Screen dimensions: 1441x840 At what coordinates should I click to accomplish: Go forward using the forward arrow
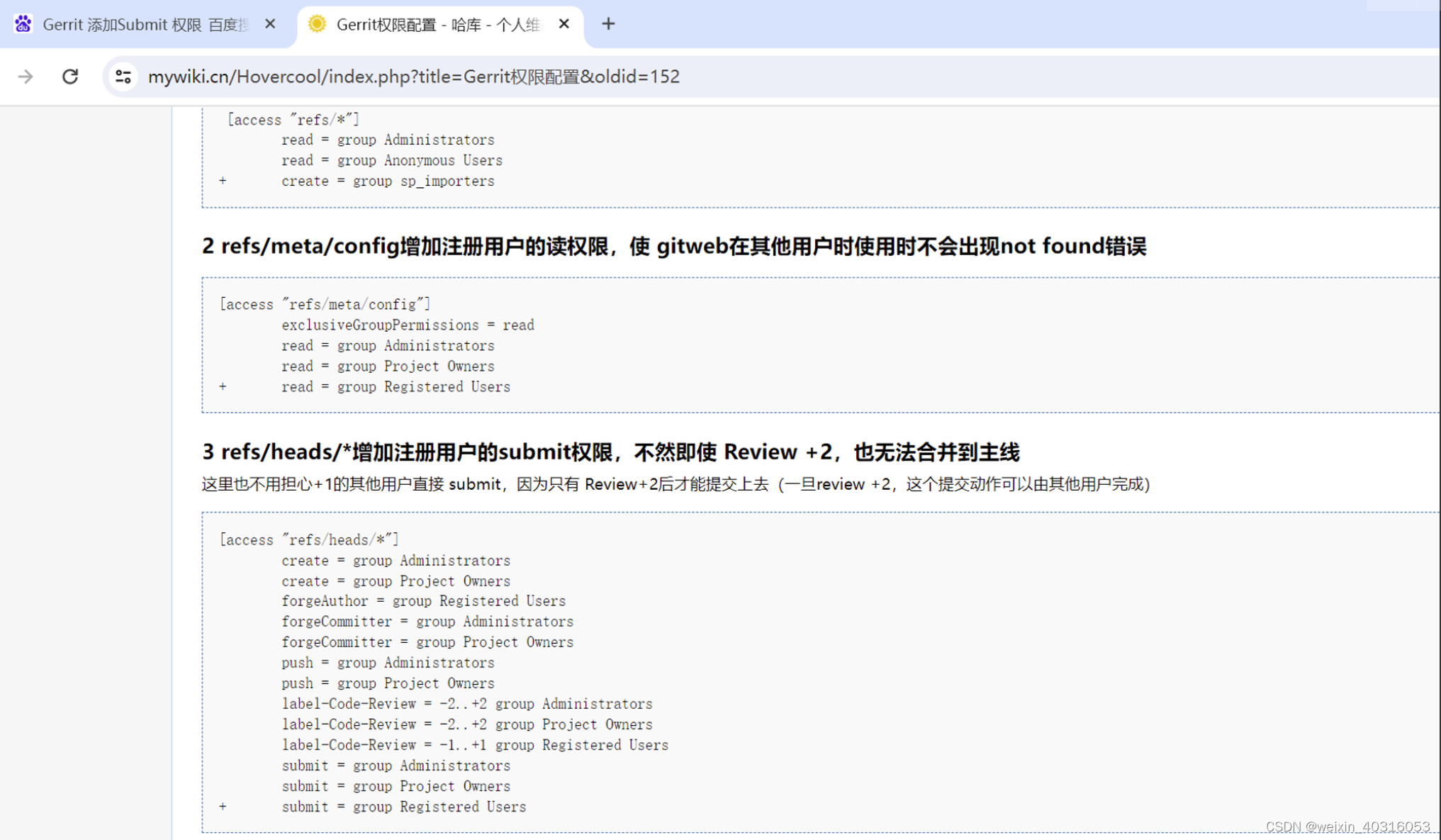click(26, 77)
